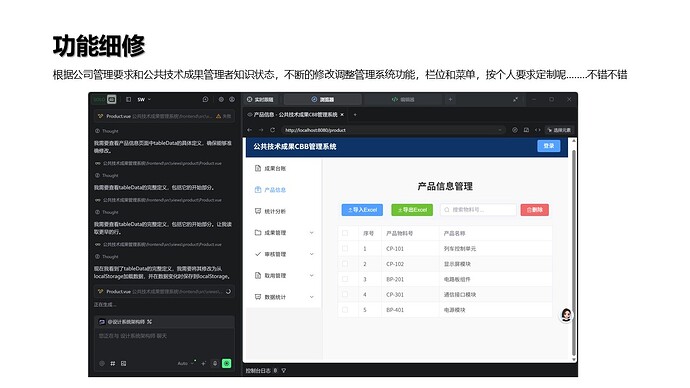Click the code brackets devtools icon
Viewport: 690px width, 388px height.
tap(537, 130)
